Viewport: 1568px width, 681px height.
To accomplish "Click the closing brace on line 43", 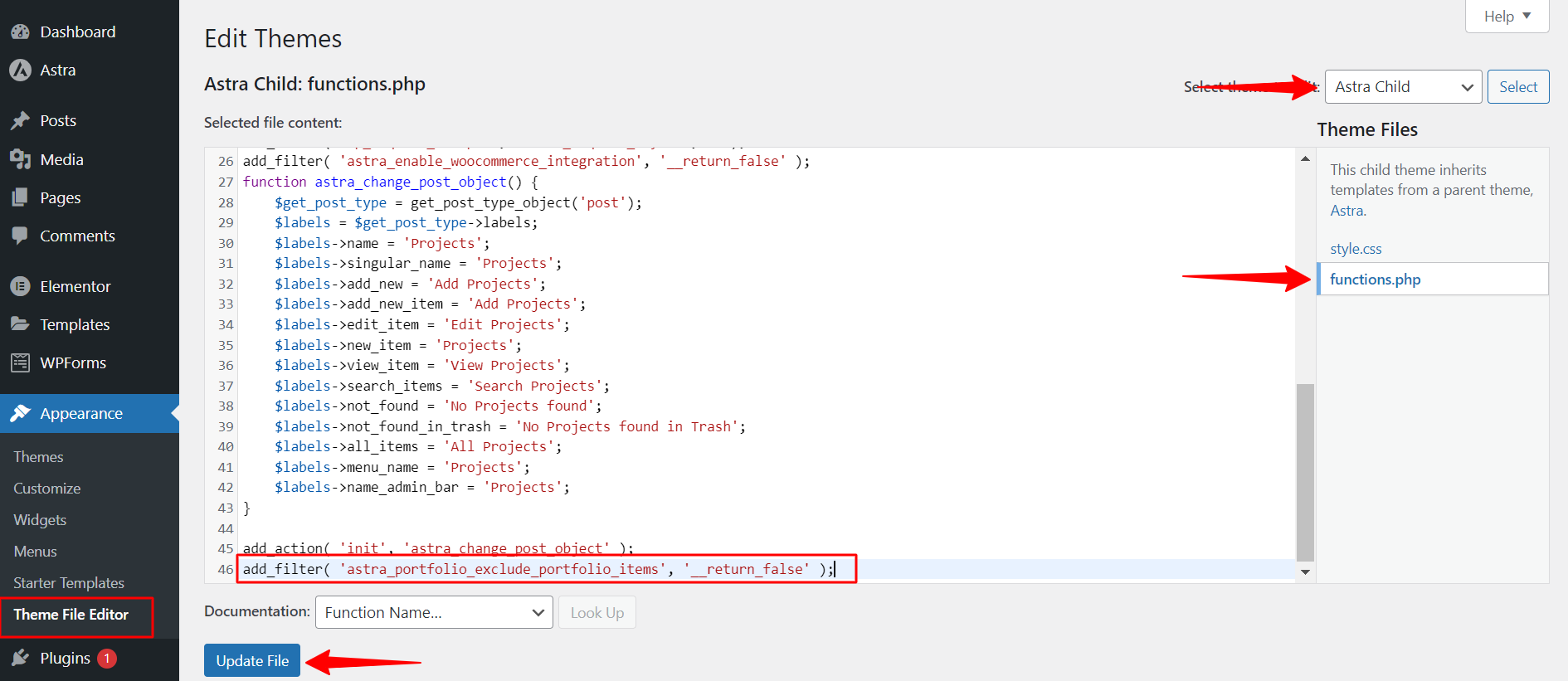I will [x=246, y=508].
